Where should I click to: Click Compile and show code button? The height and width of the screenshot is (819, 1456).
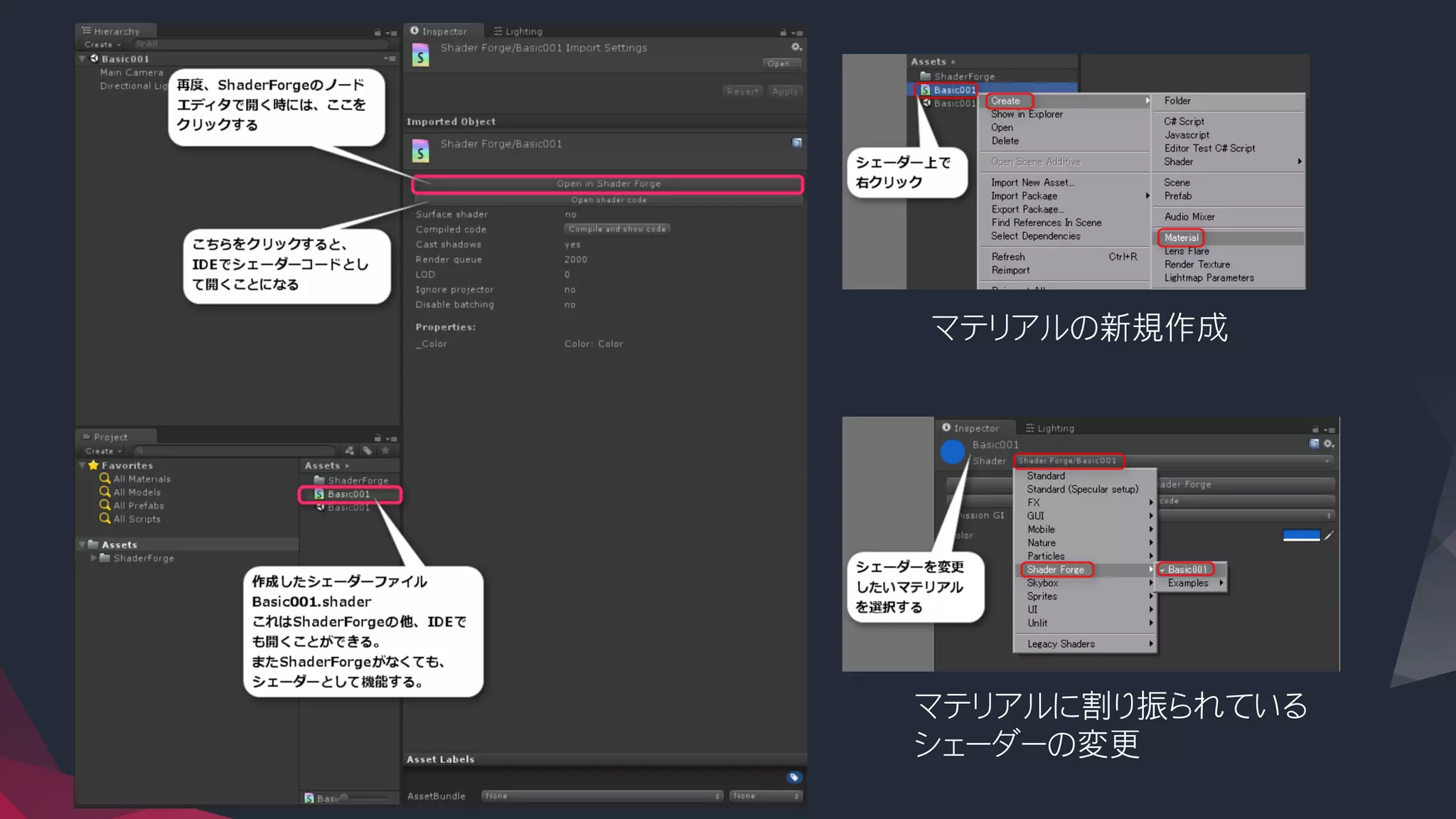[x=617, y=229]
